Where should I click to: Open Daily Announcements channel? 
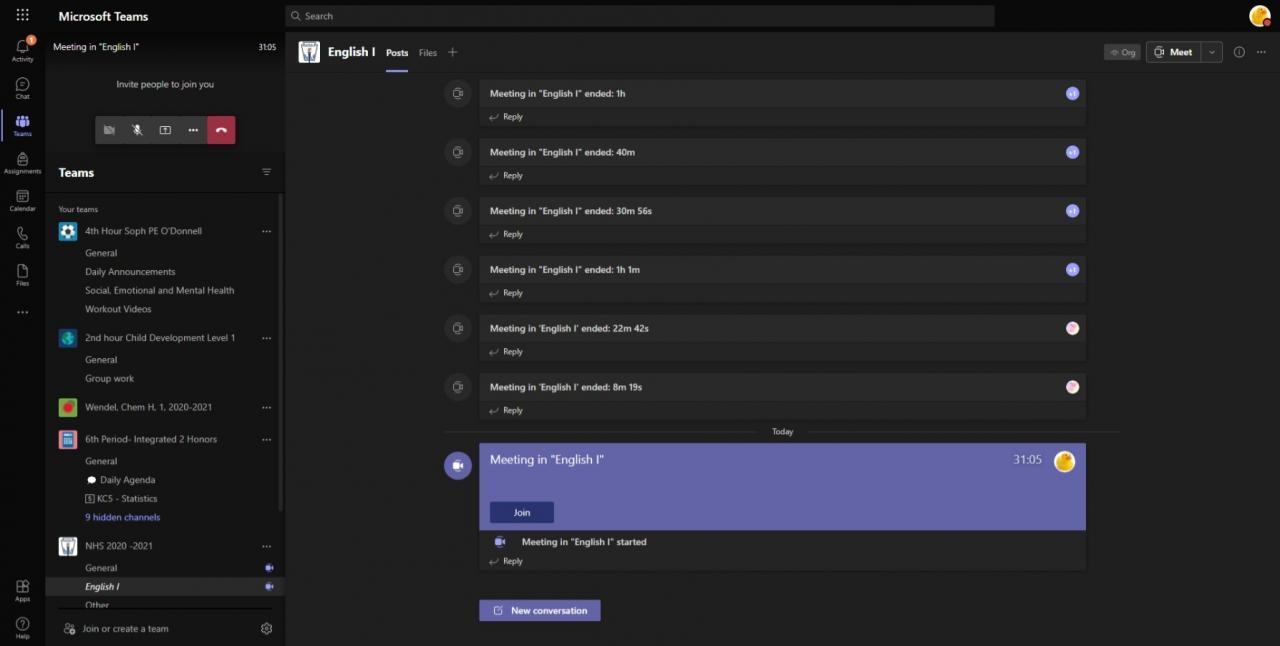click(x=130, y=272)
